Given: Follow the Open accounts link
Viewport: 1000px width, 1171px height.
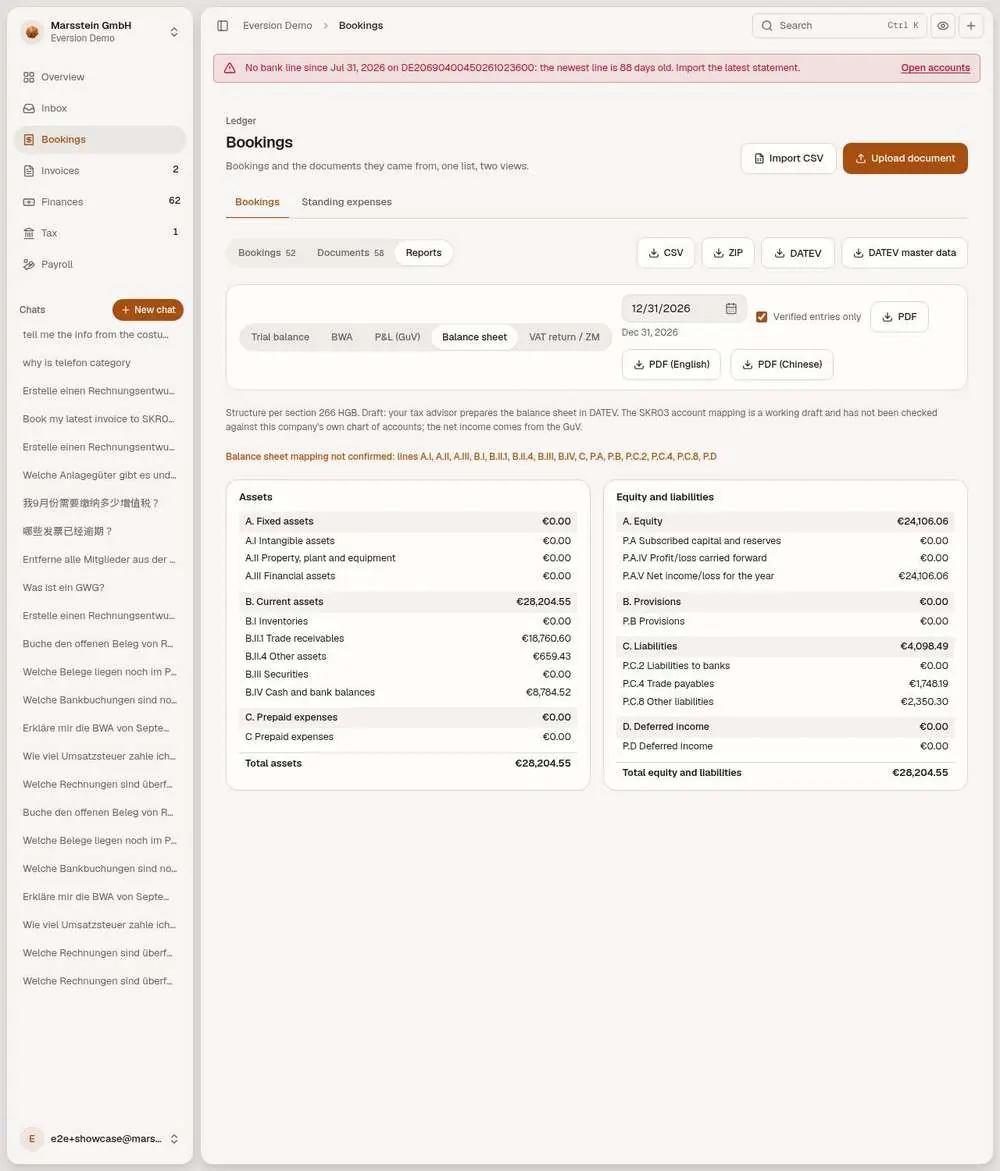Looking at the screenshot, I should pyautogui.click(x=935, y=68).
